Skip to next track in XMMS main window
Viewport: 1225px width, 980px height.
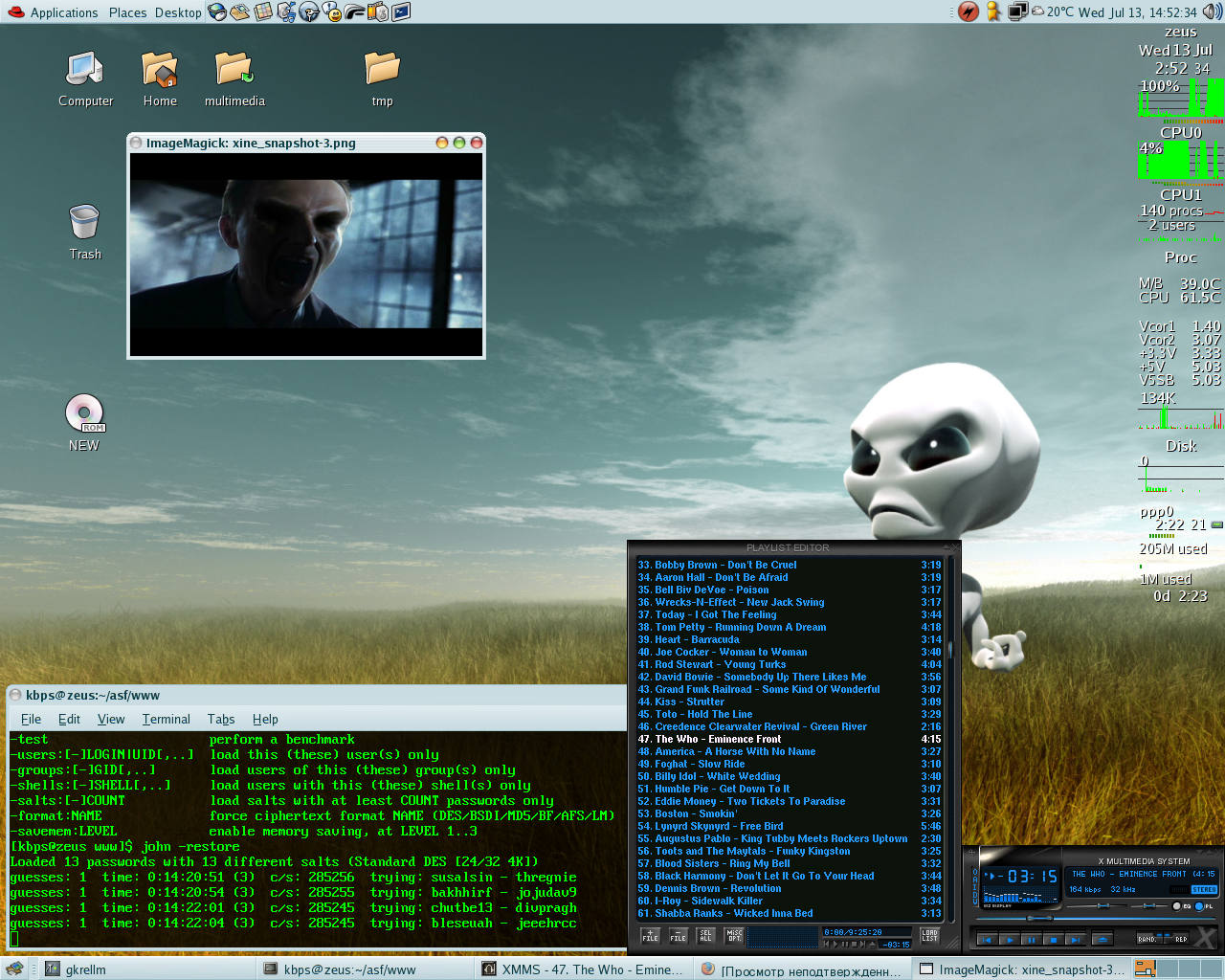point(1076,940)
